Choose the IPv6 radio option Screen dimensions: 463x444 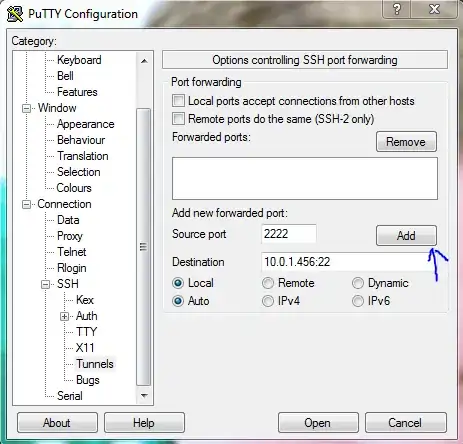(x=358, y=301)
